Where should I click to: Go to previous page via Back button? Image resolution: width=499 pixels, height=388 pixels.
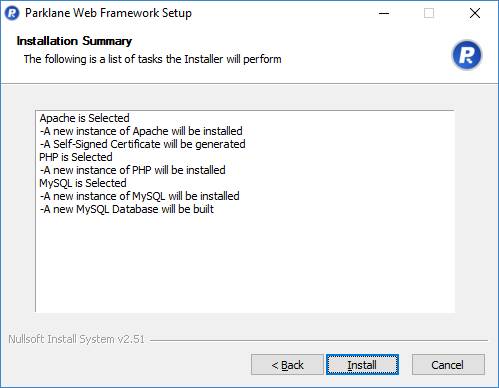tap(287, 365)
